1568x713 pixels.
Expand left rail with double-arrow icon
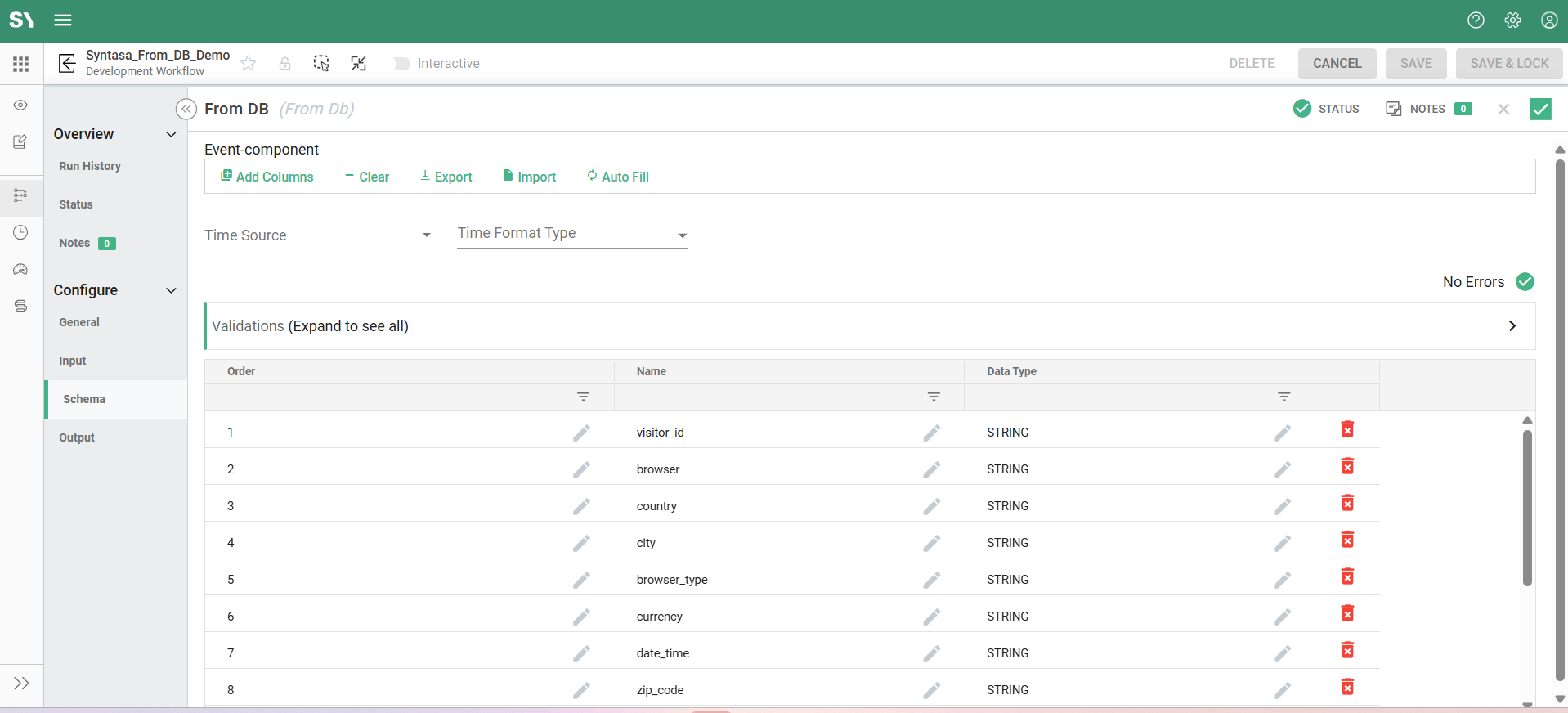pos(21,684)
